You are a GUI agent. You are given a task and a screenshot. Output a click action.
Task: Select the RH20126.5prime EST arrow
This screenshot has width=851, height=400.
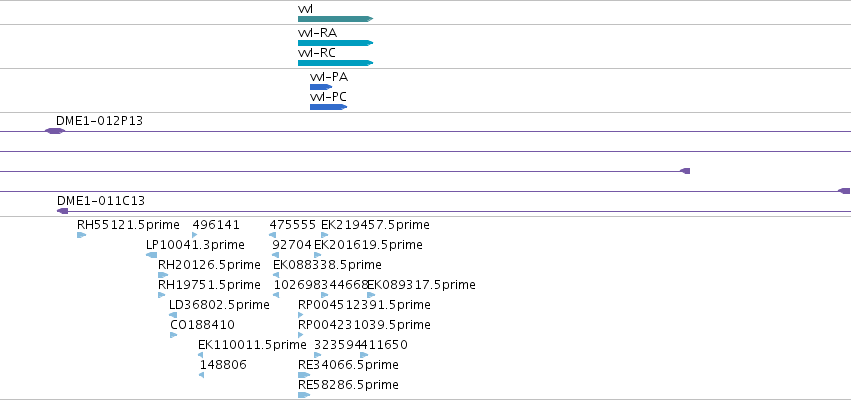(x=163, y=275)
